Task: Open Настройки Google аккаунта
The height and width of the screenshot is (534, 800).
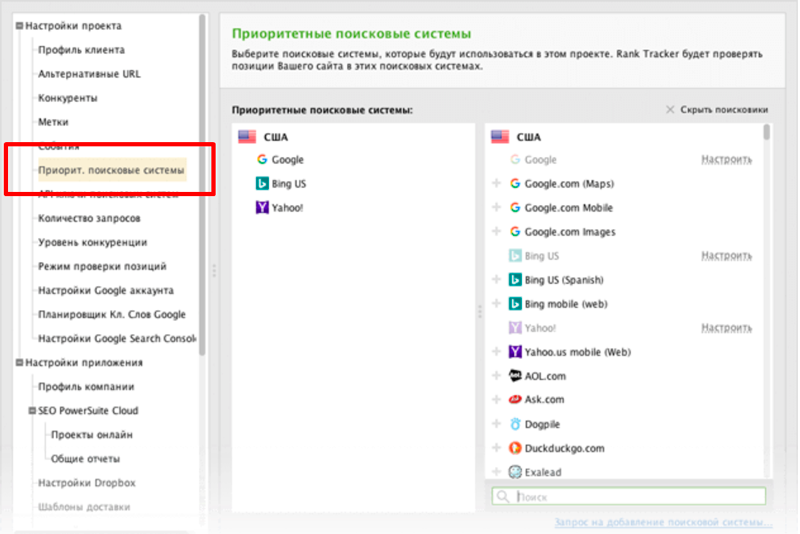Action: 106,290
